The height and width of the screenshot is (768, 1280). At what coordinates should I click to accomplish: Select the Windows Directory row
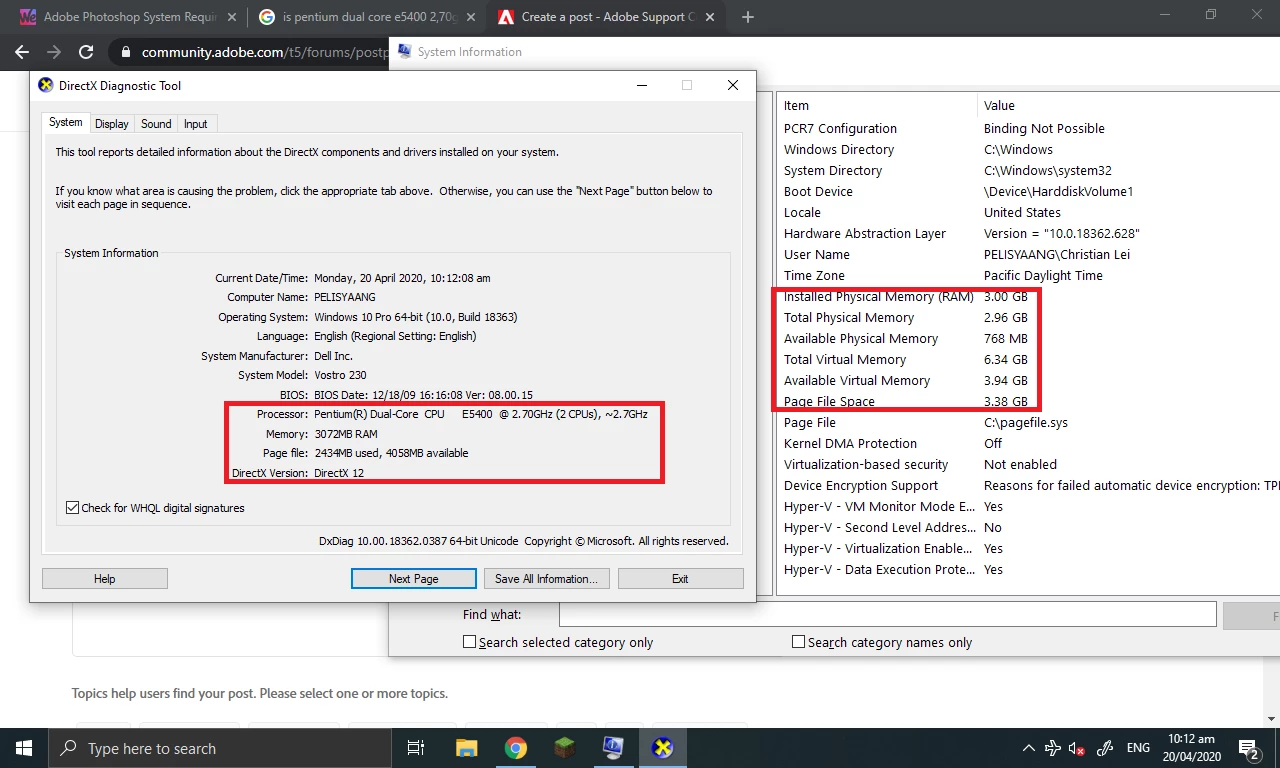1029,149
